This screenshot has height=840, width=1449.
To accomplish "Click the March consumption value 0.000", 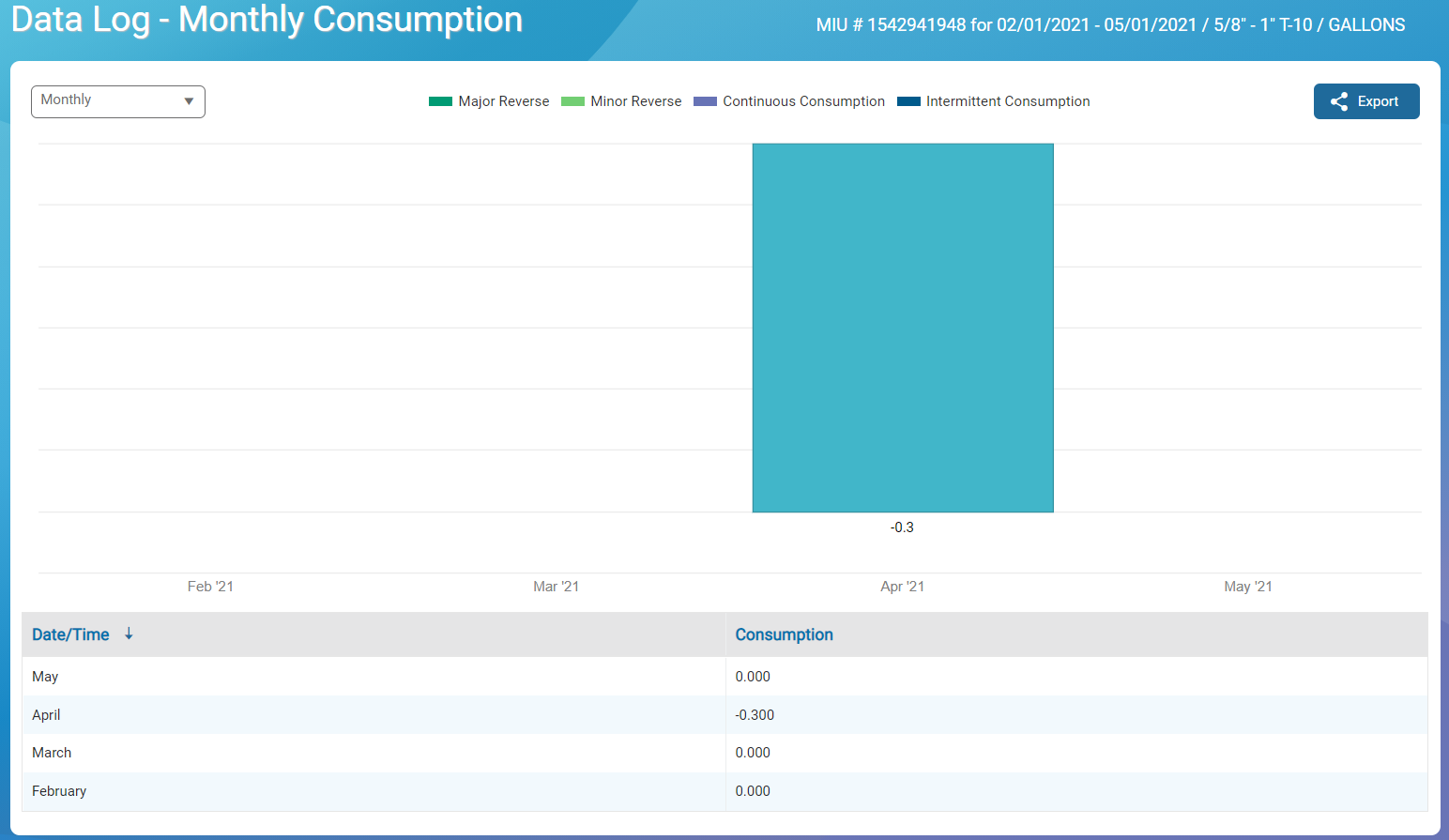I will coord(753,753).
